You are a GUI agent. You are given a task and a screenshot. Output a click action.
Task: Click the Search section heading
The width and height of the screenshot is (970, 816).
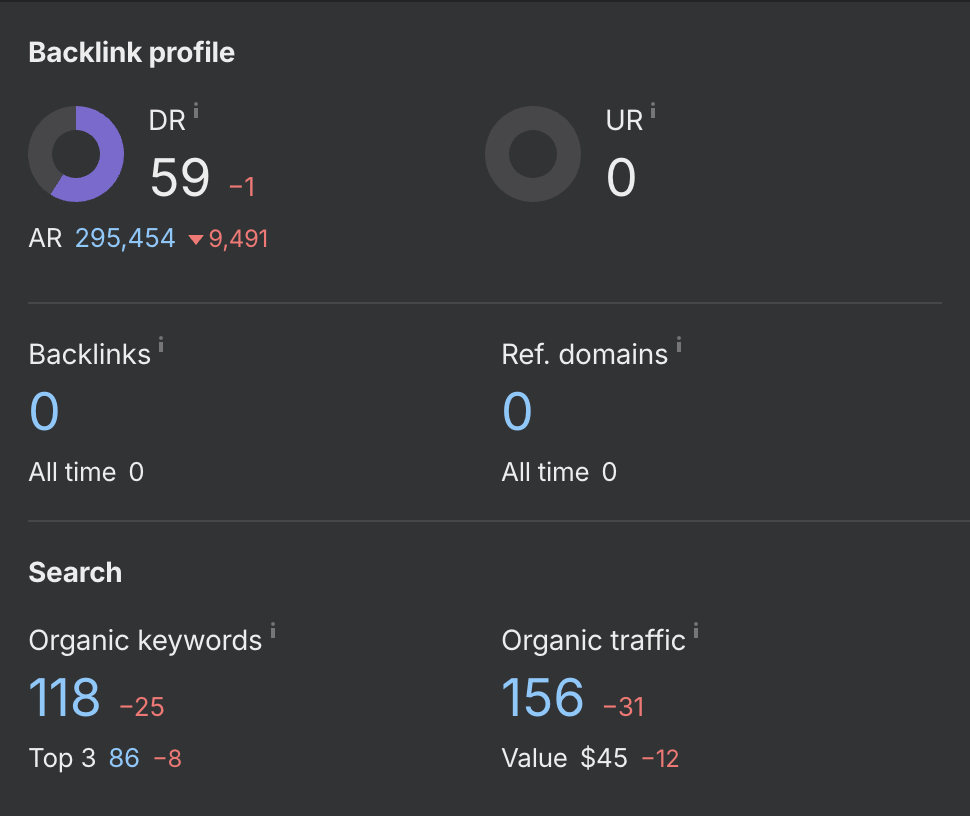pyautogui.click(x=75, y=572)
